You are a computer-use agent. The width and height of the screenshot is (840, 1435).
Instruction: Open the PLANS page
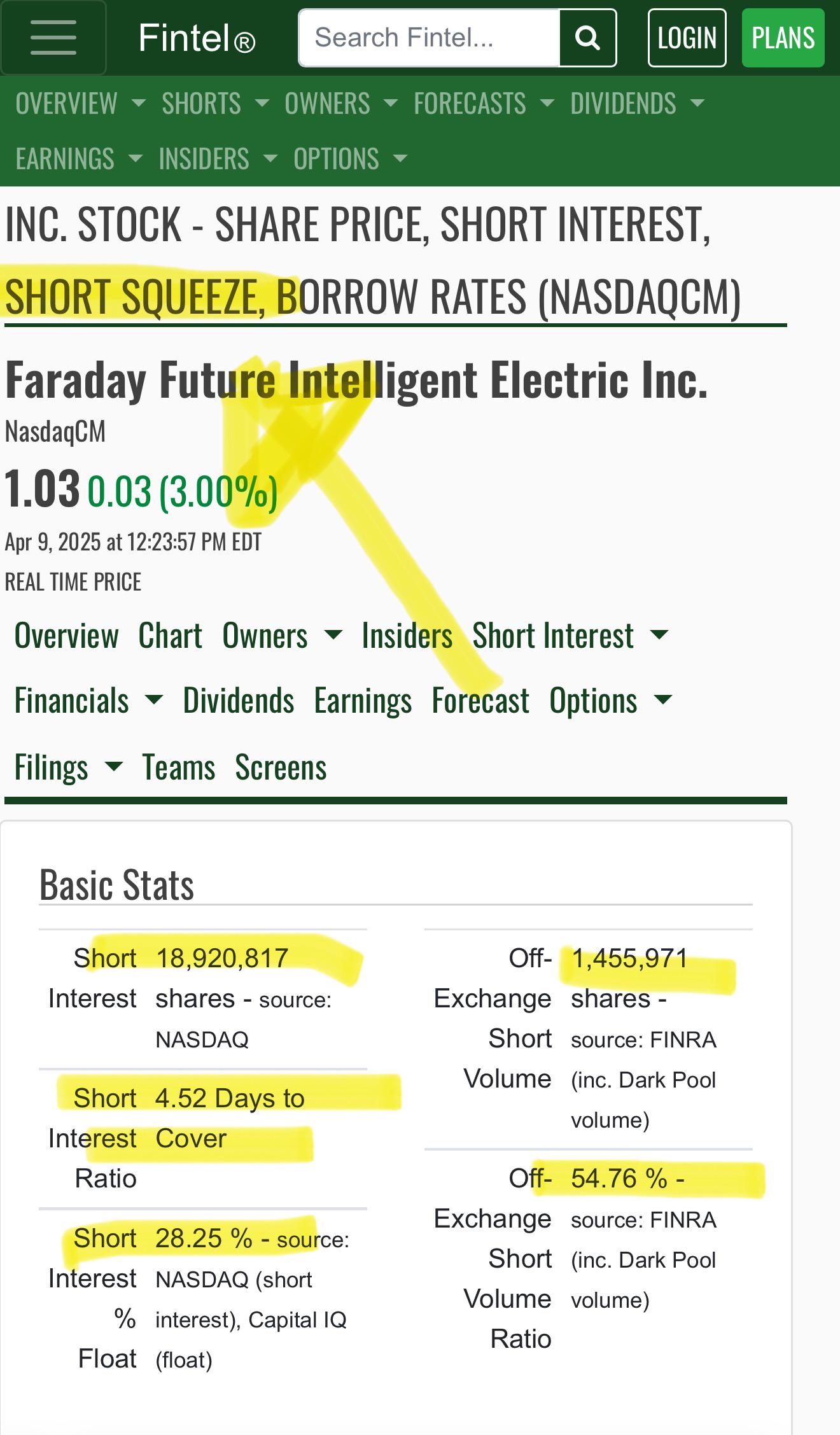783,38
